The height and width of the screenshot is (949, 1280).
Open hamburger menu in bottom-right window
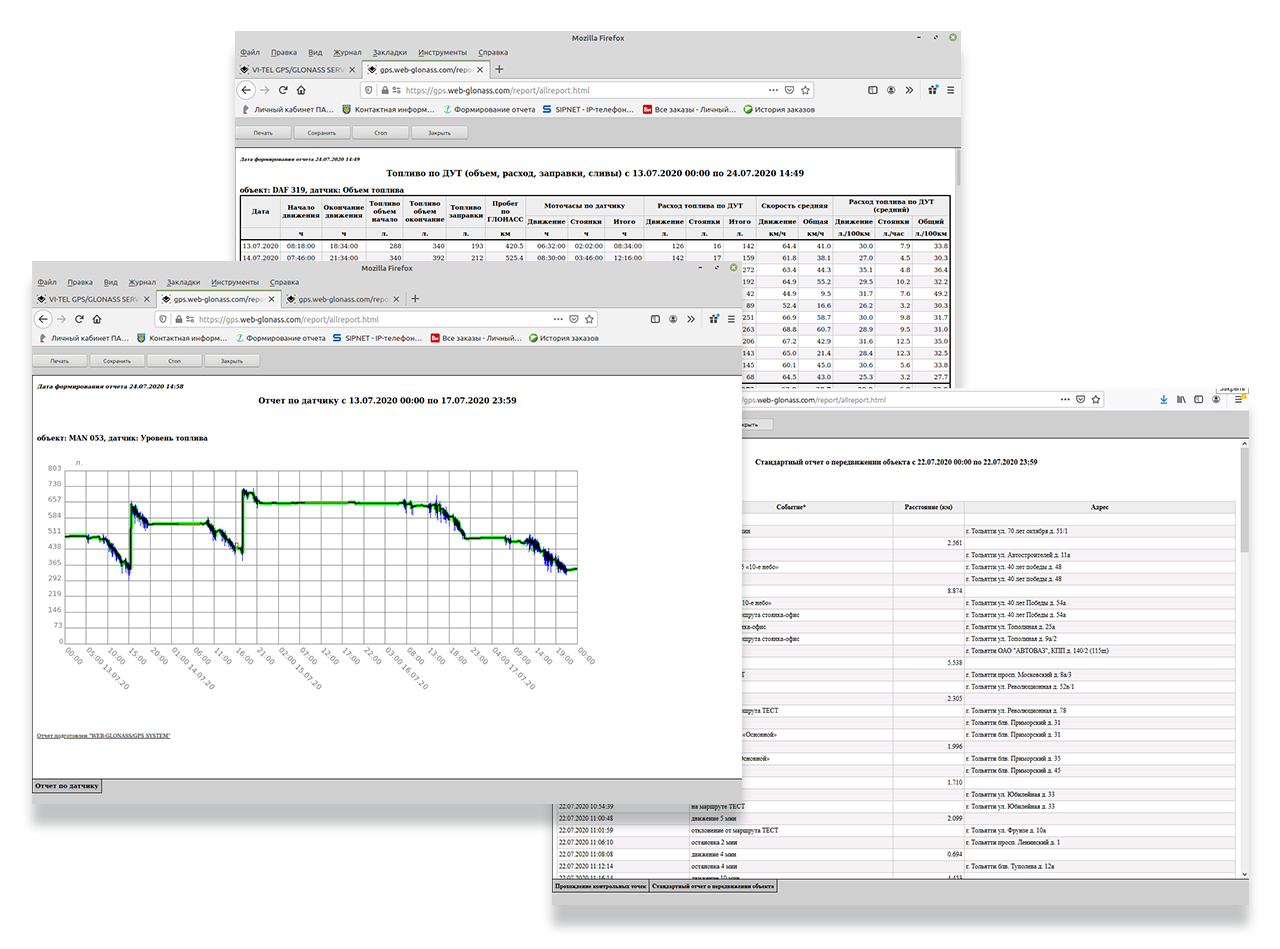tap(1238, 399)
